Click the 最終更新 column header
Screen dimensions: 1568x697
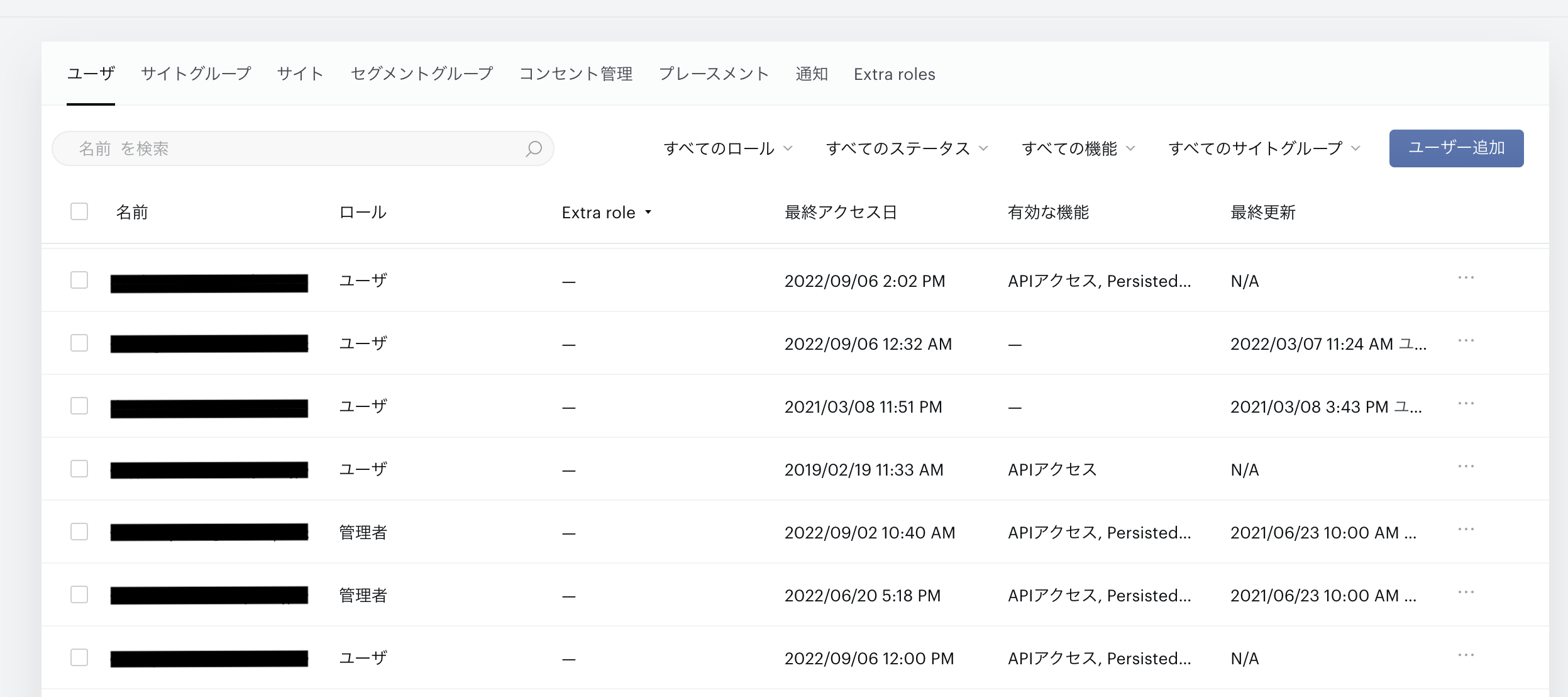pyautogui.click(x=1263, y=212)
